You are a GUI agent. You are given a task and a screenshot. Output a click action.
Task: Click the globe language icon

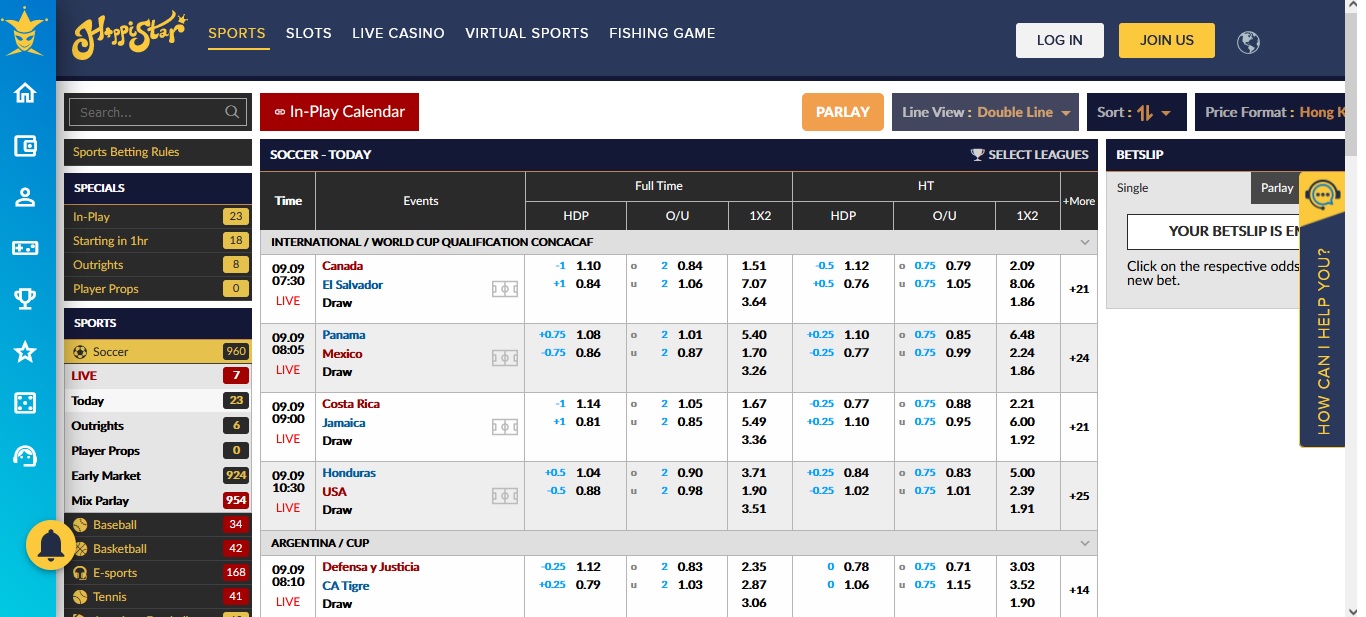[x=1248, y=42]
